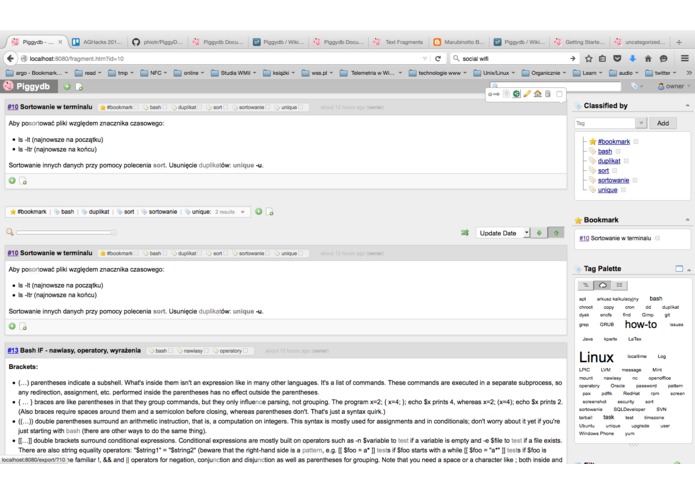
Task: Click the Tag input field
Action: pos(605,123)
